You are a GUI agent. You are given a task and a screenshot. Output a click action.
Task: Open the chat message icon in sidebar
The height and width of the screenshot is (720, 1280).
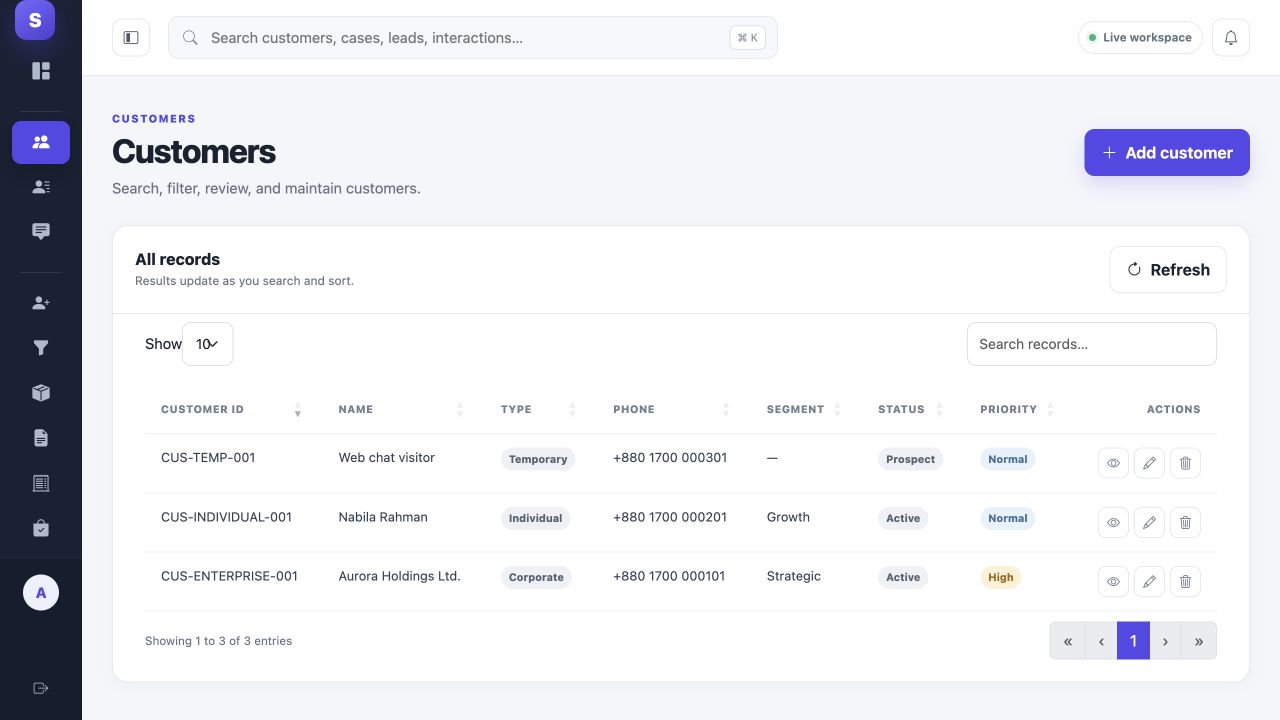41,232
